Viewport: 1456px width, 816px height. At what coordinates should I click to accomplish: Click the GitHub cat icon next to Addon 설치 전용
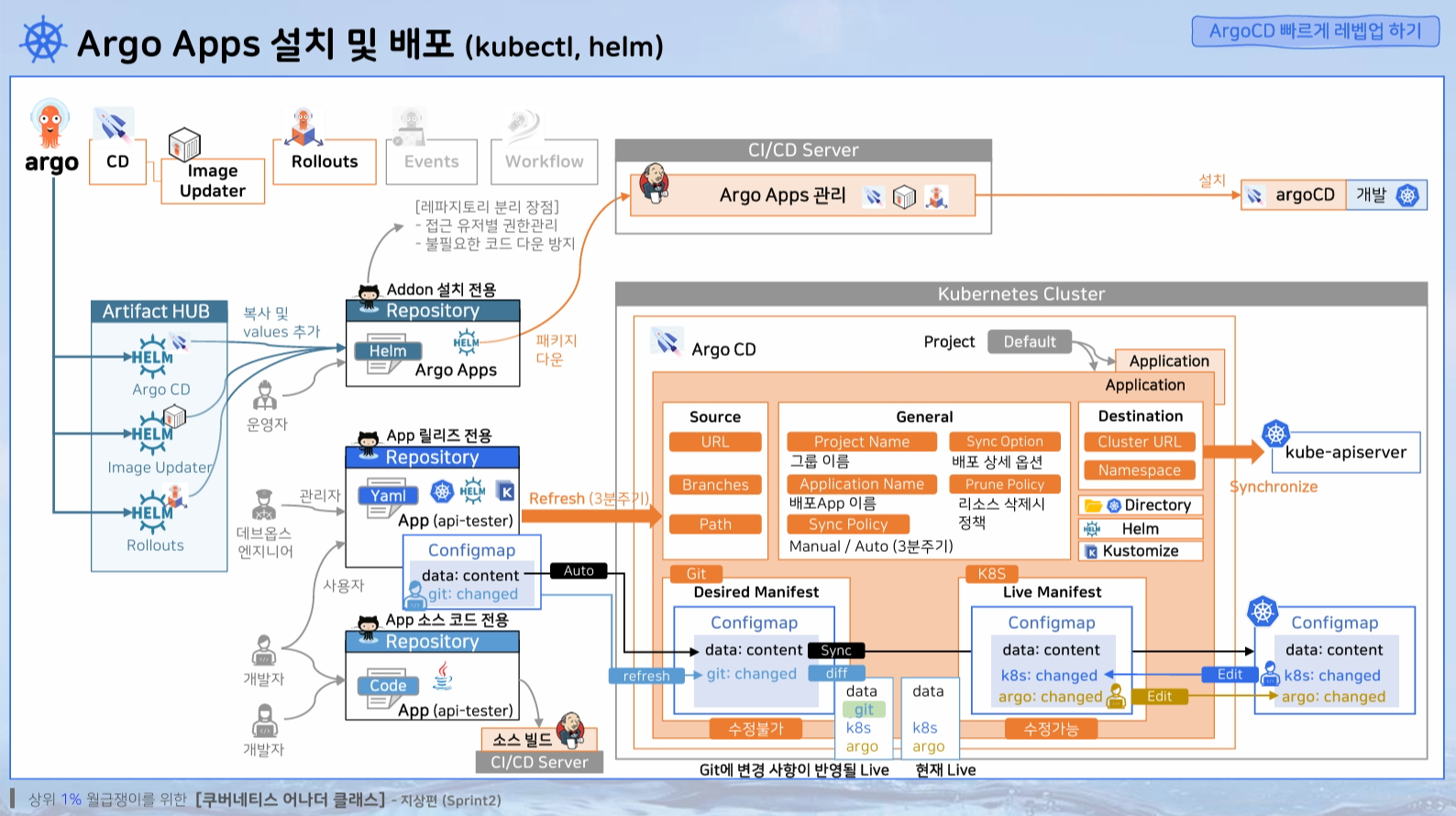click(x=369, y=295)
